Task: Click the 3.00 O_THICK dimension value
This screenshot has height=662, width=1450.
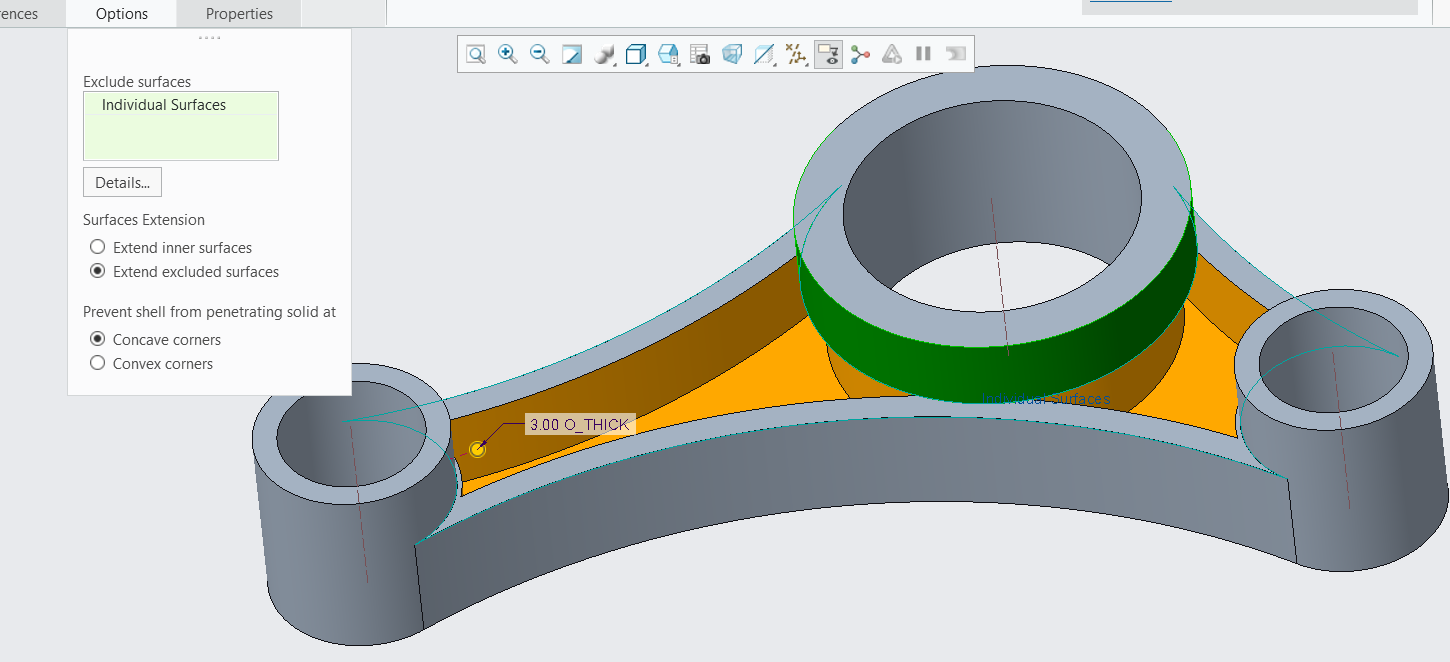Action: point(578,424)
